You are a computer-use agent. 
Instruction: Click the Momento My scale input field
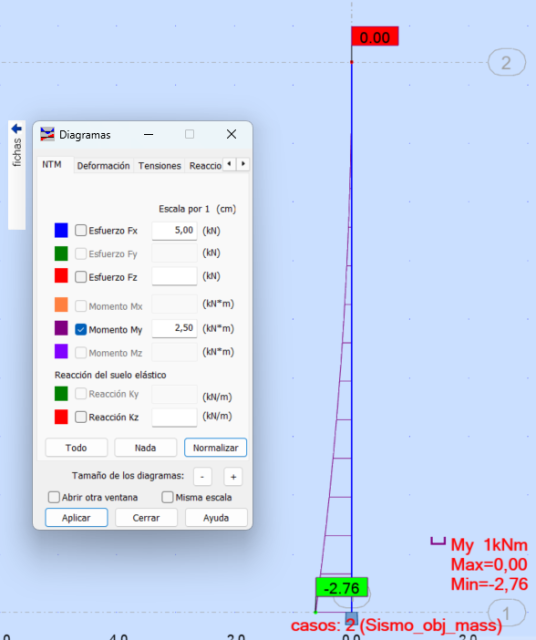tap(174, 328)
